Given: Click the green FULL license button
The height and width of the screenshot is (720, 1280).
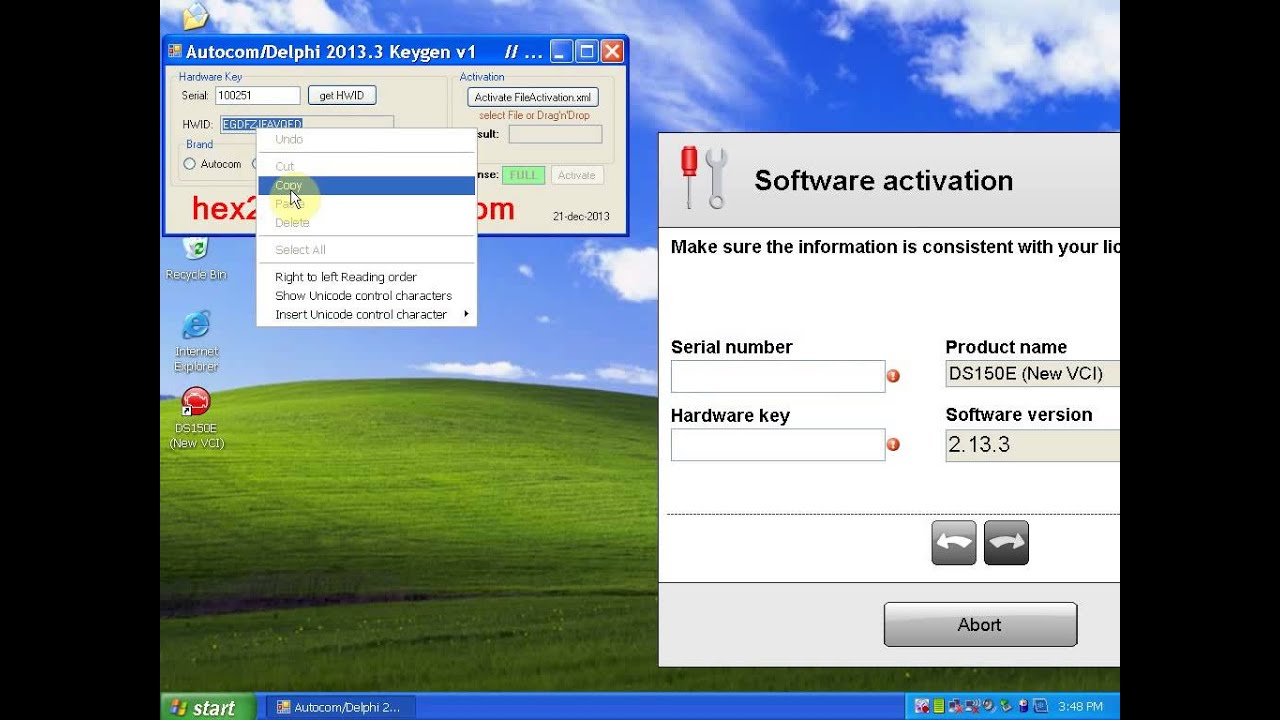Looking at the screenshot, I should tap(522, 175).
